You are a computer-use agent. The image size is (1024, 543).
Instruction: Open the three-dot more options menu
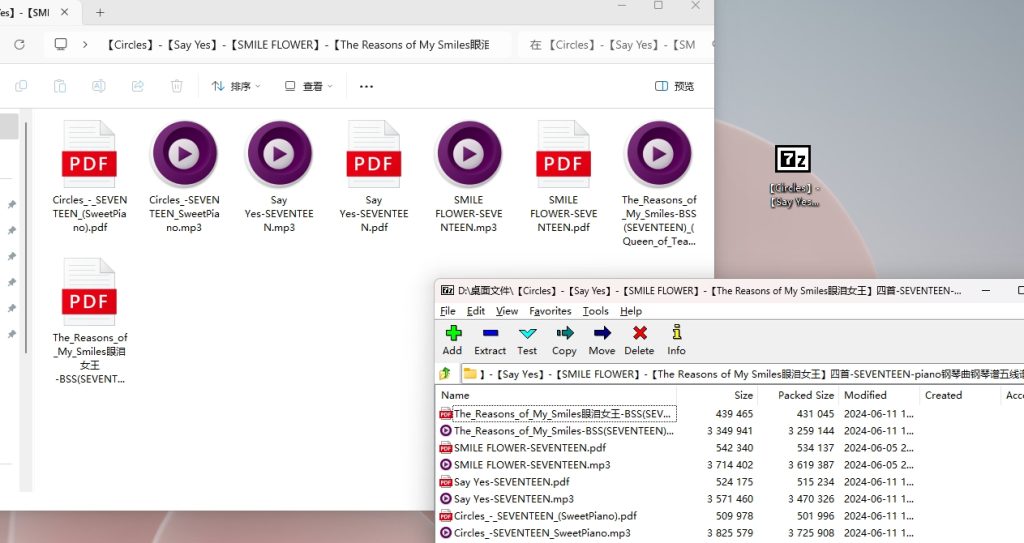pos(366,86)
